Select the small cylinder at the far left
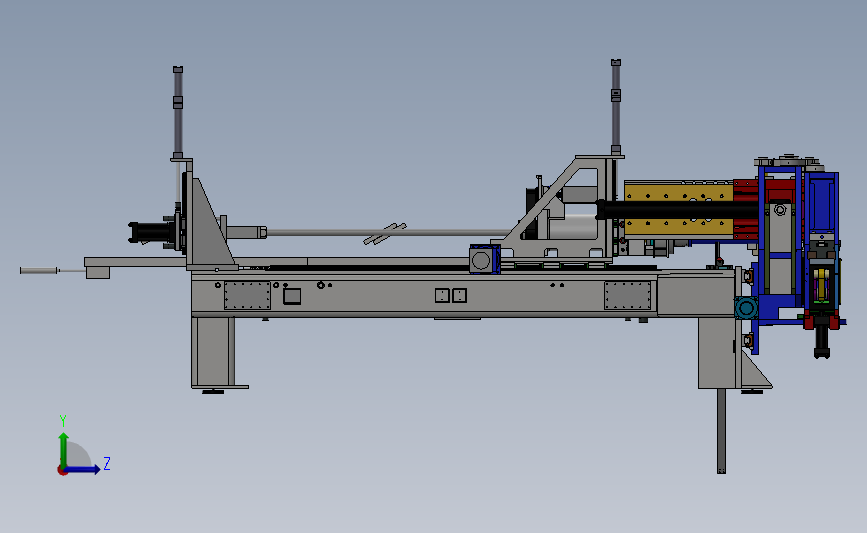Screen dimensions: 867x533 [39, 270]
